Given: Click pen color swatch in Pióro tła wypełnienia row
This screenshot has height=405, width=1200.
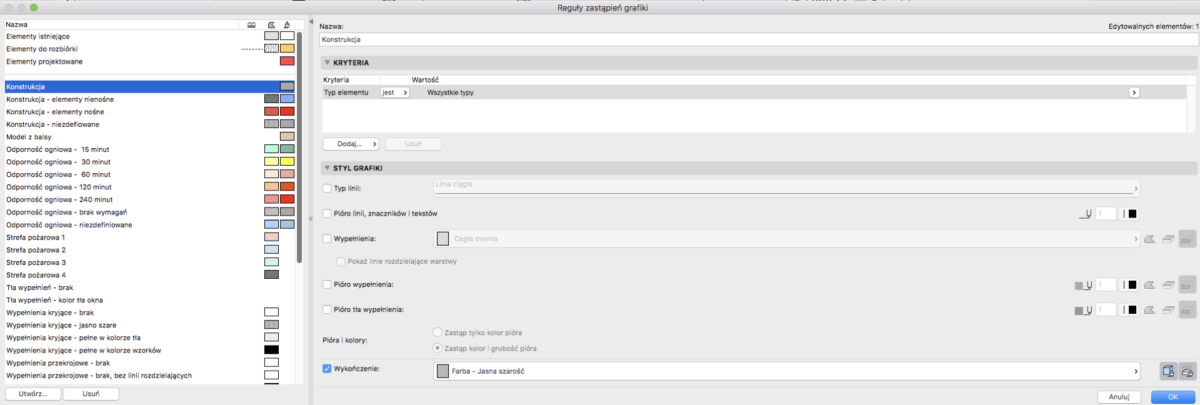Looking at the screenshot, I should (x=1133, y=311).
